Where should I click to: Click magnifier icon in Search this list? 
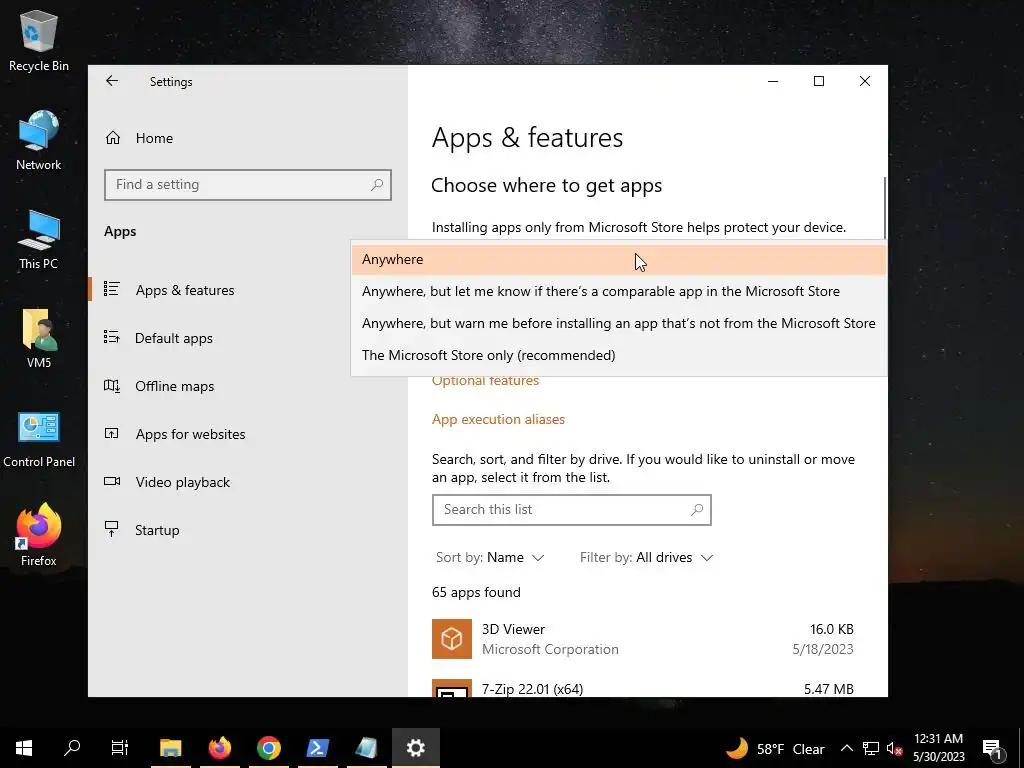pyautogui.click(x=697, y=509)
